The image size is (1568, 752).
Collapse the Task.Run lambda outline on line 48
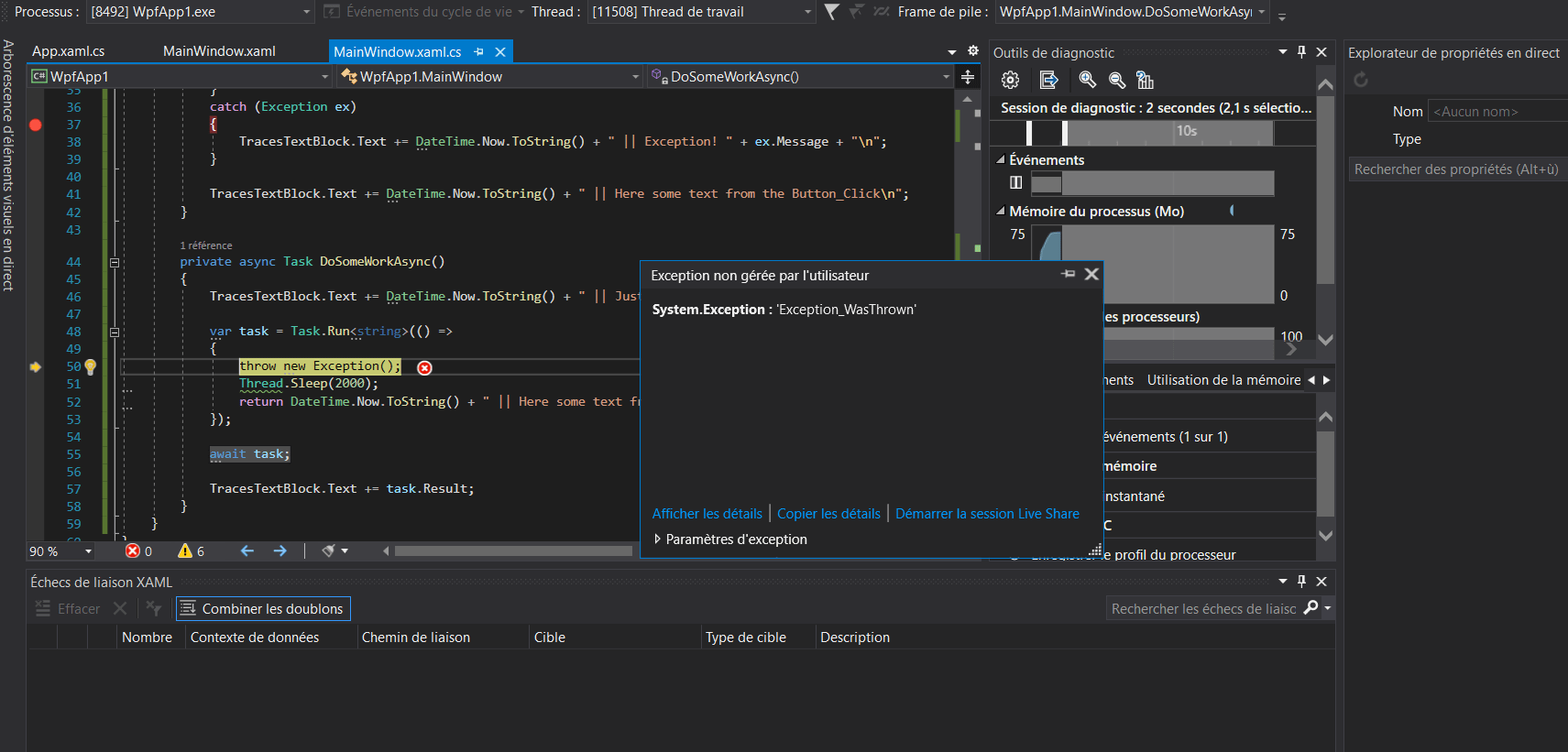coord(115,332)
